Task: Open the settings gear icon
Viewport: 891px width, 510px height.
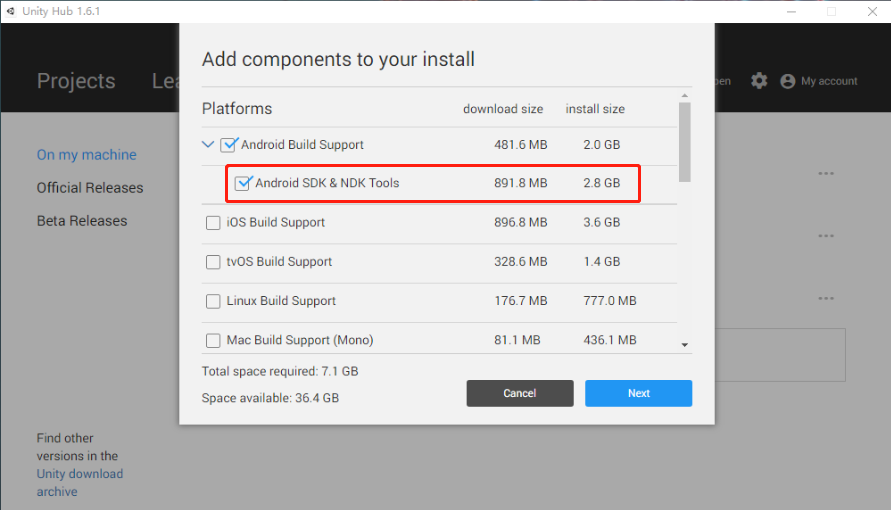Action: 759,81
